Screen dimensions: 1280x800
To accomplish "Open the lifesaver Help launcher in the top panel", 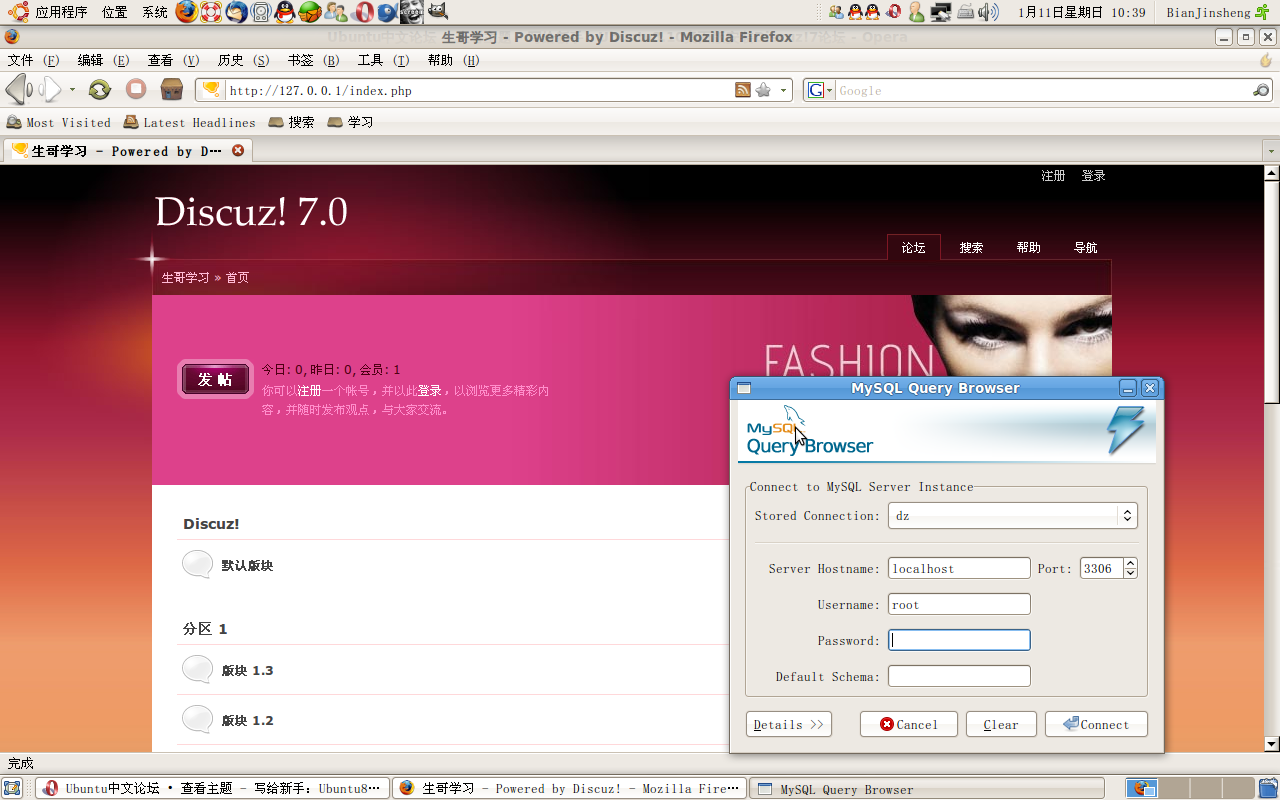I will click(211, 12).
